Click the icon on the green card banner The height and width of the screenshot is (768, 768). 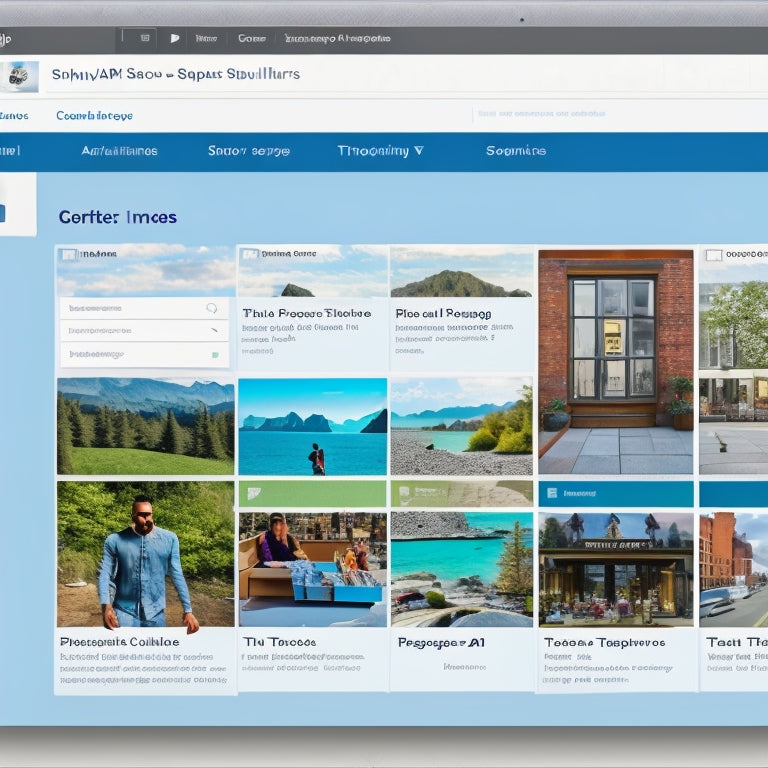253,493
